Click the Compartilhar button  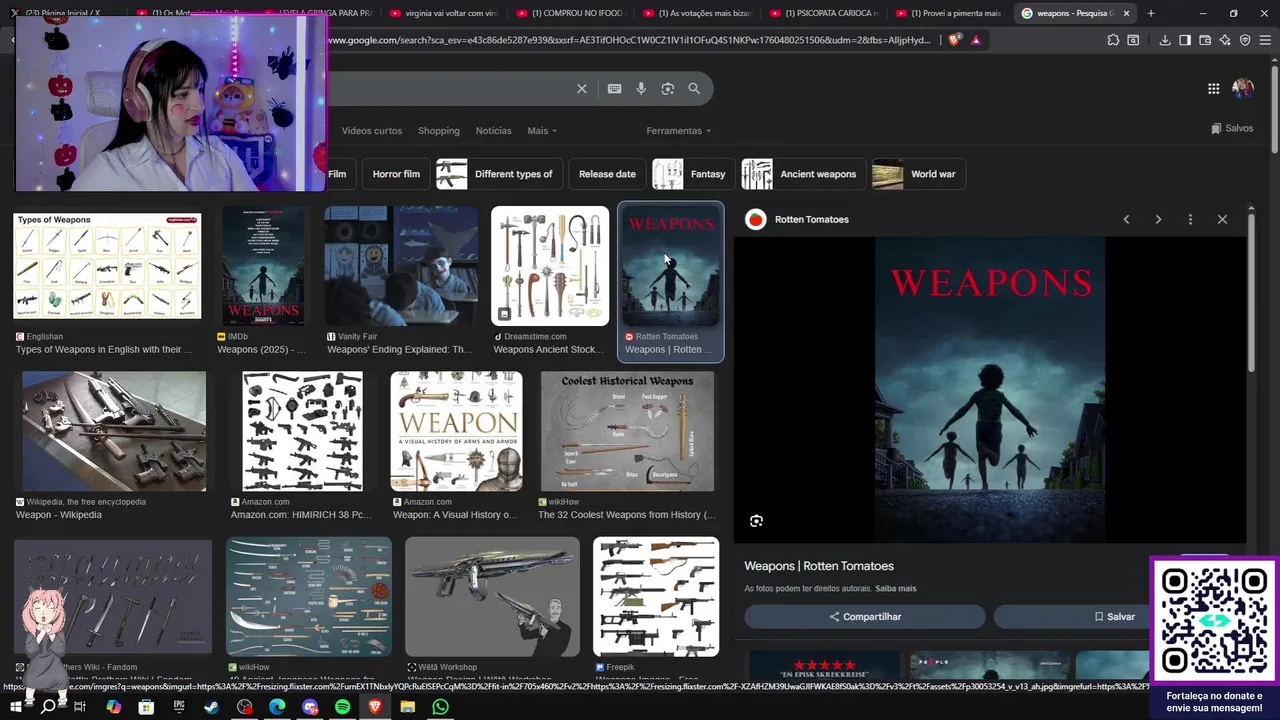[x=865, y=617]
